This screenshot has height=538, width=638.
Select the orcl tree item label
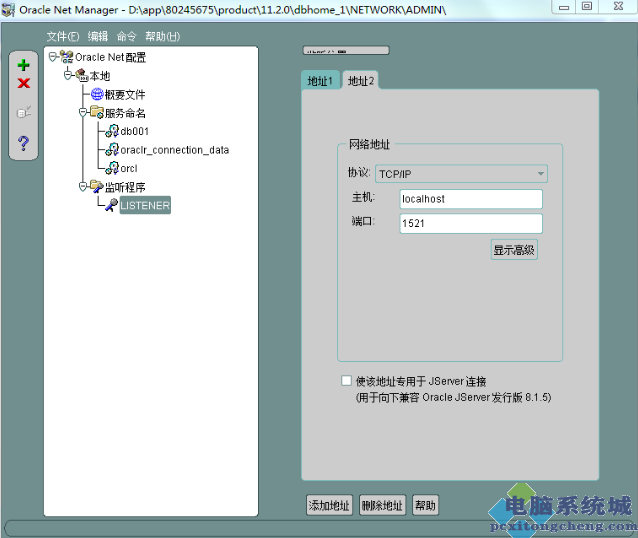[129, 168]
